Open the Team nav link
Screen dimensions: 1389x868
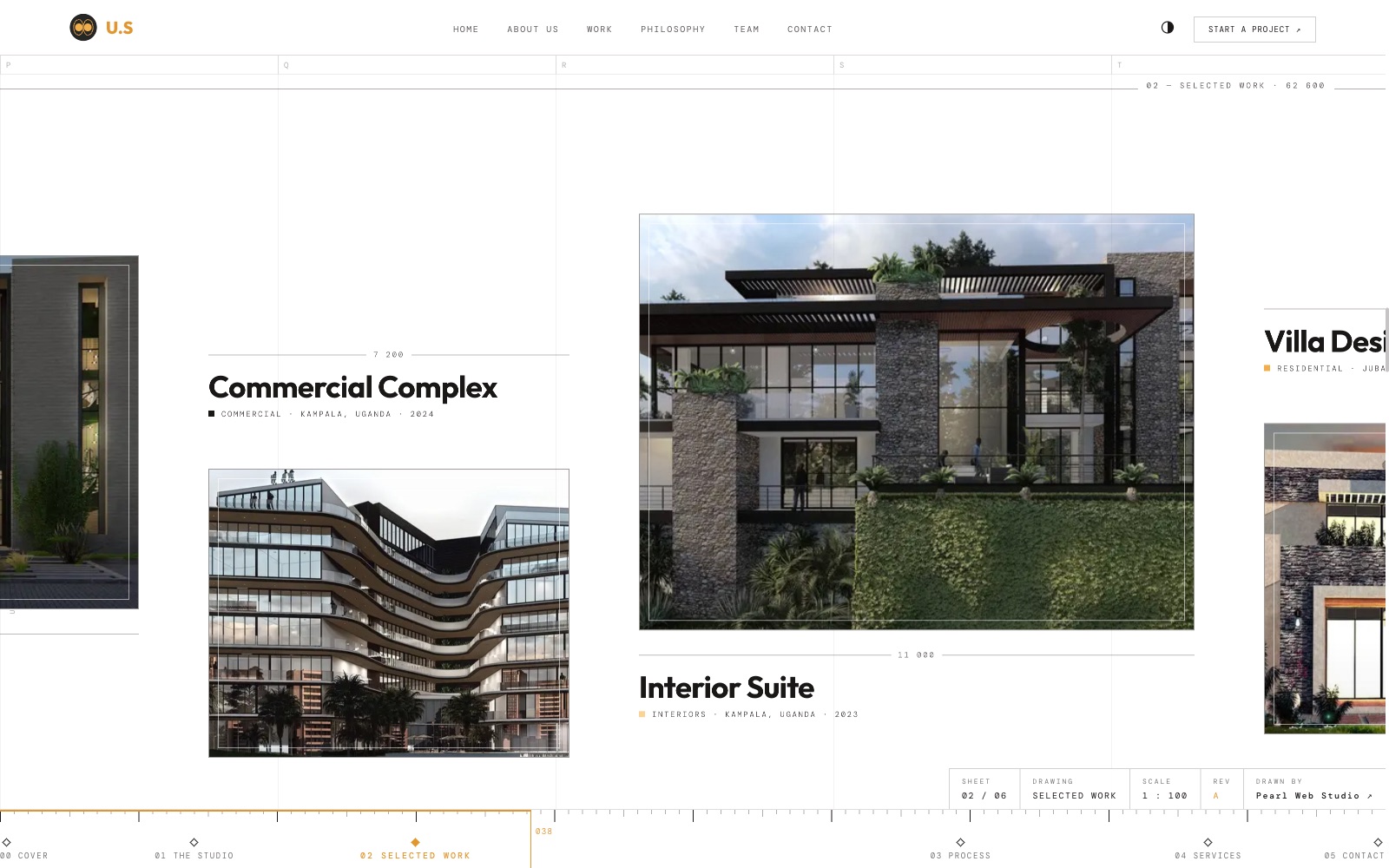(x=747, y=30)
